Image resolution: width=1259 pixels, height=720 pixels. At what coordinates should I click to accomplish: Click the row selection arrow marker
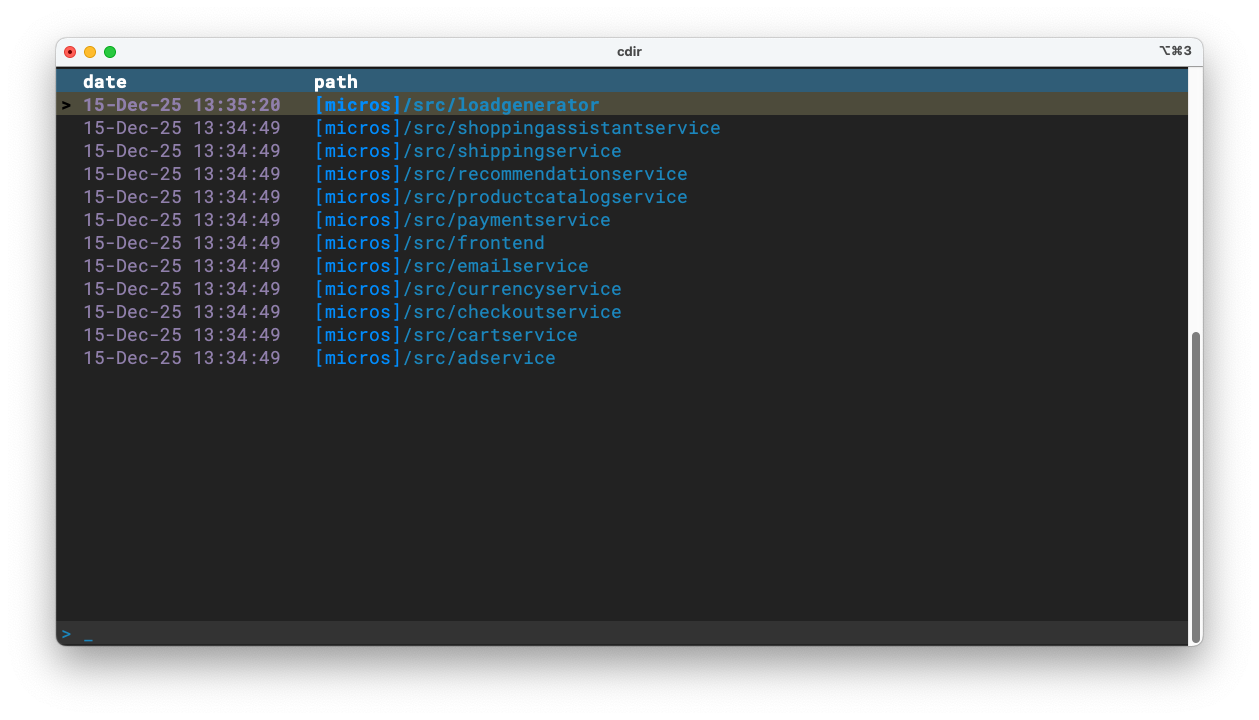tap(66, 105)
